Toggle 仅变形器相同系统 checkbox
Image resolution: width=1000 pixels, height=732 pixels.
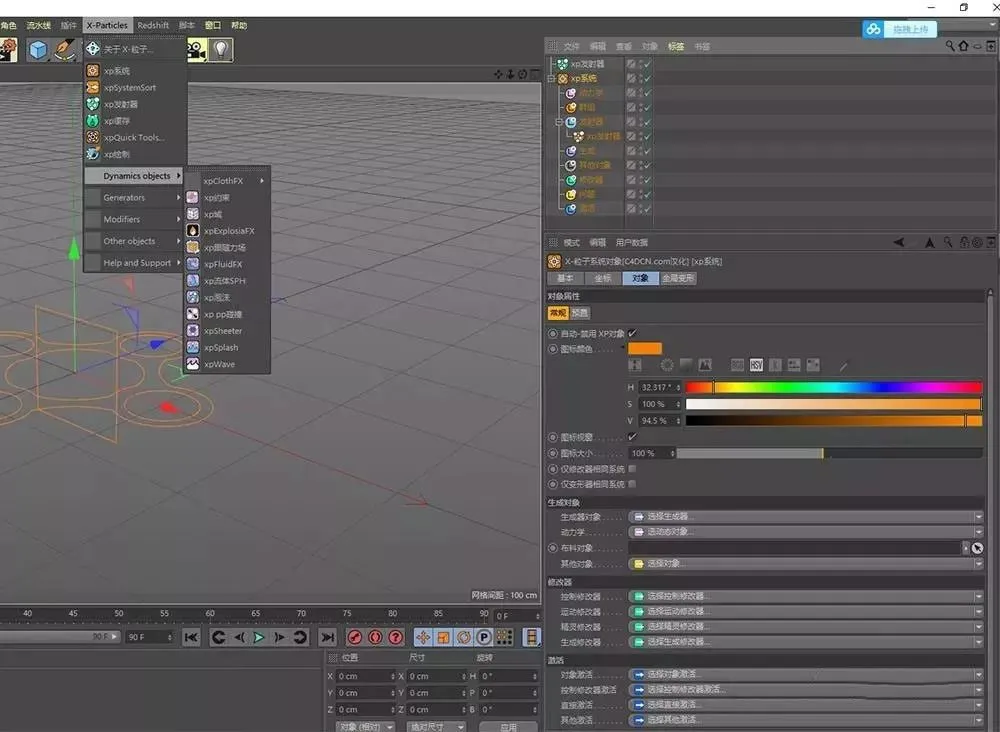coord(632,484)
